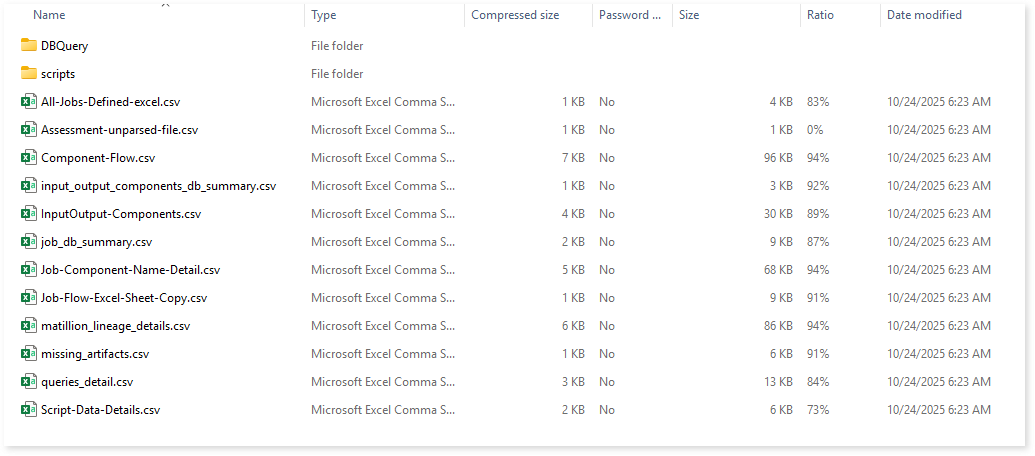The image size is (1035, 456).
Task: Sort by the Type column header
Action: coord(324,15)
